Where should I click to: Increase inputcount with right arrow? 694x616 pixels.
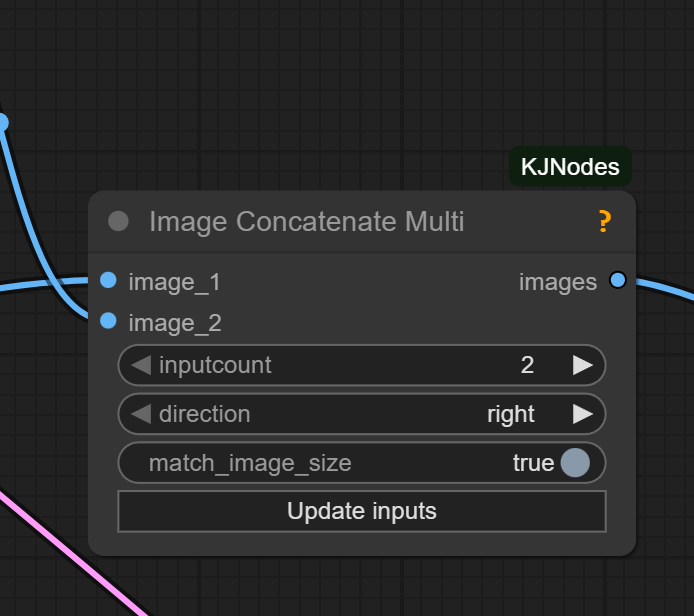582,365
